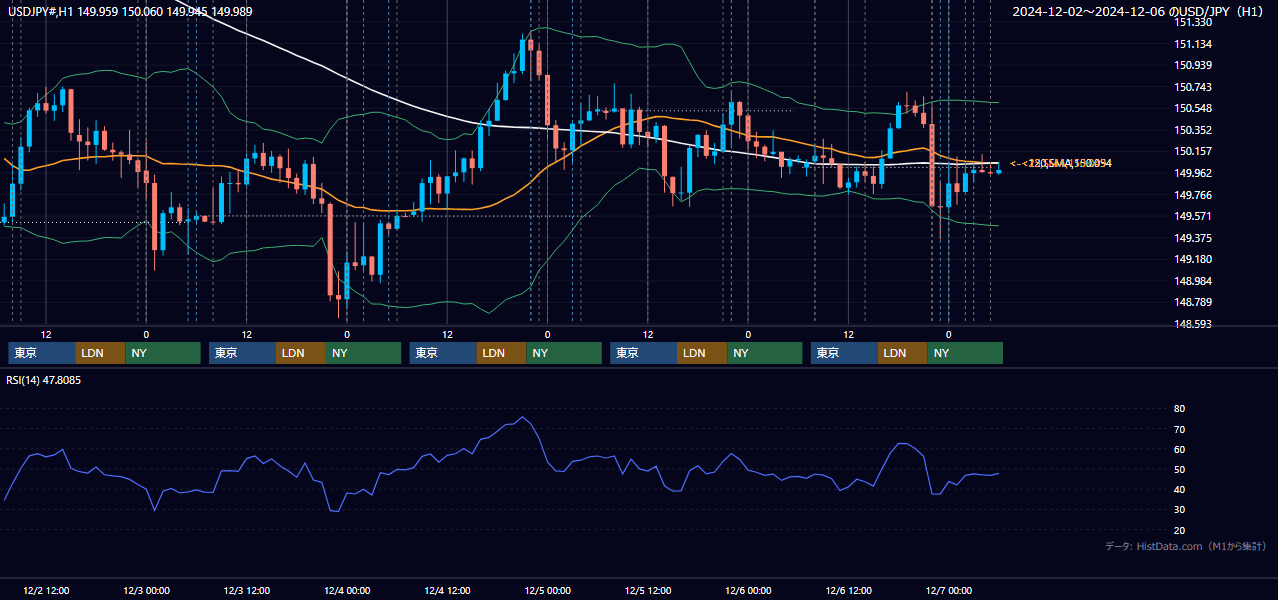Click the HistData.com data source credit

coord(1186,546)
